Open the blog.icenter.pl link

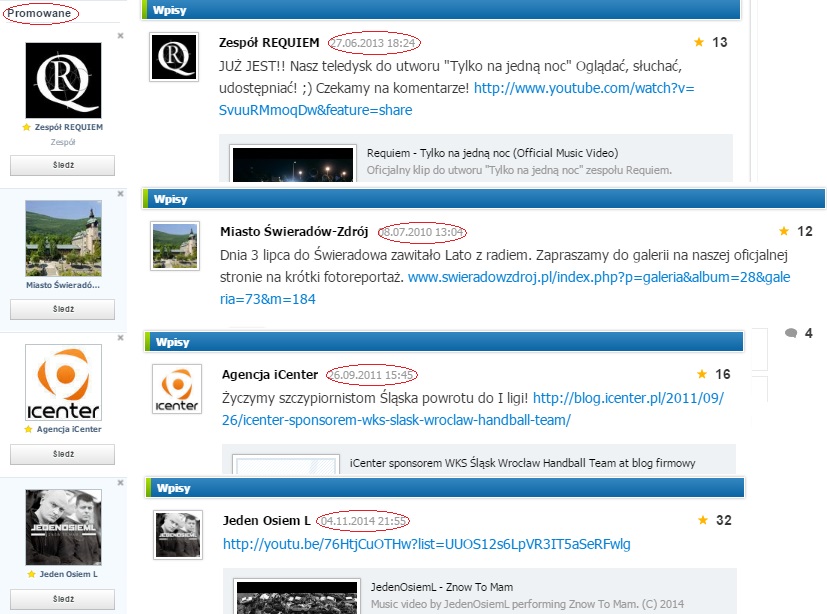[473, 409]
